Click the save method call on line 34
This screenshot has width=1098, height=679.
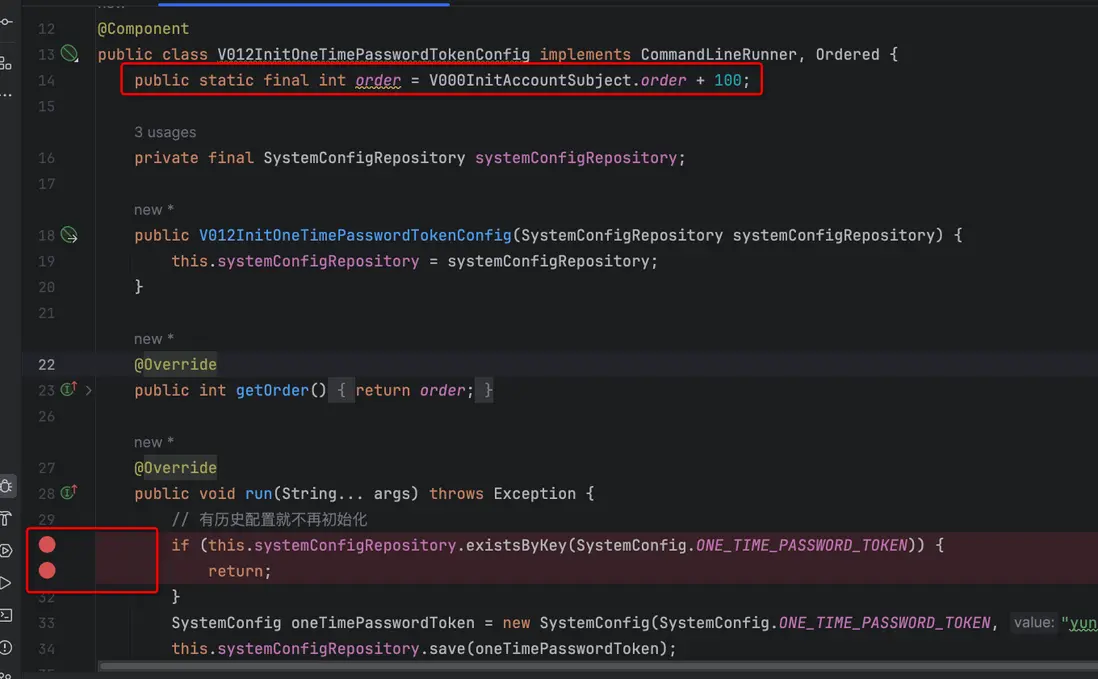tap(447, 649)
